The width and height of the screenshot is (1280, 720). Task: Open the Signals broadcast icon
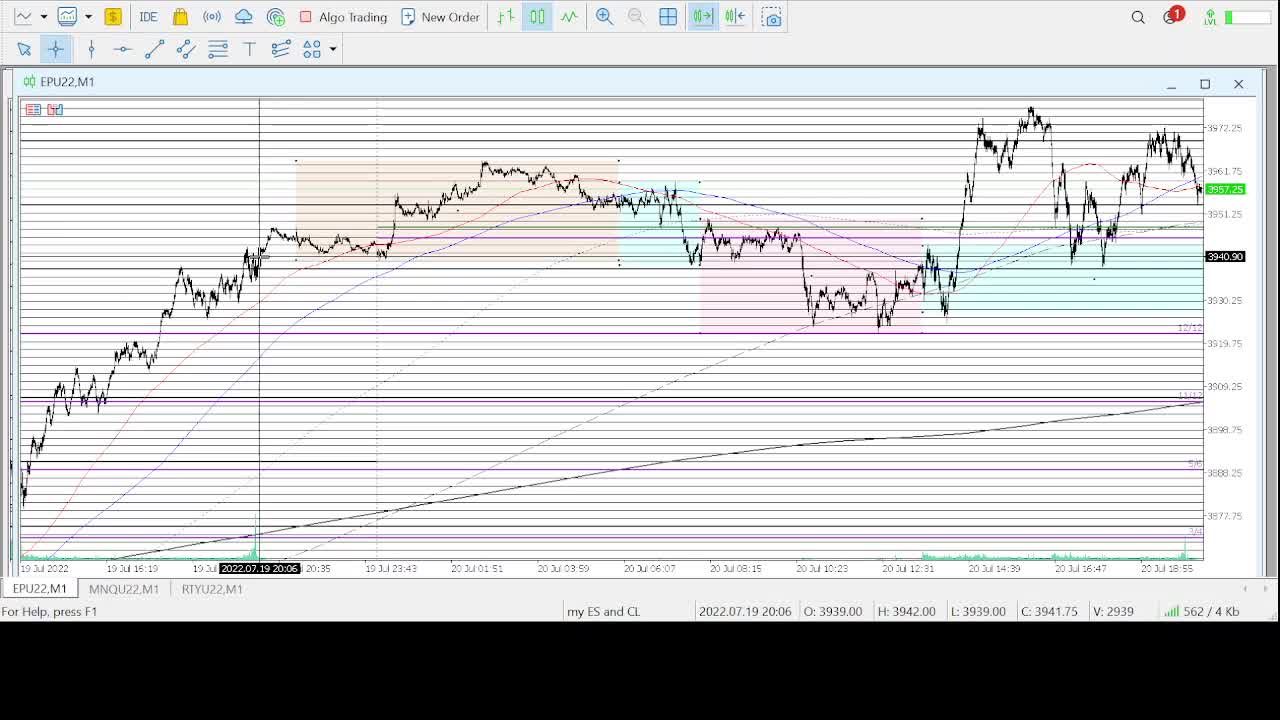212,17
